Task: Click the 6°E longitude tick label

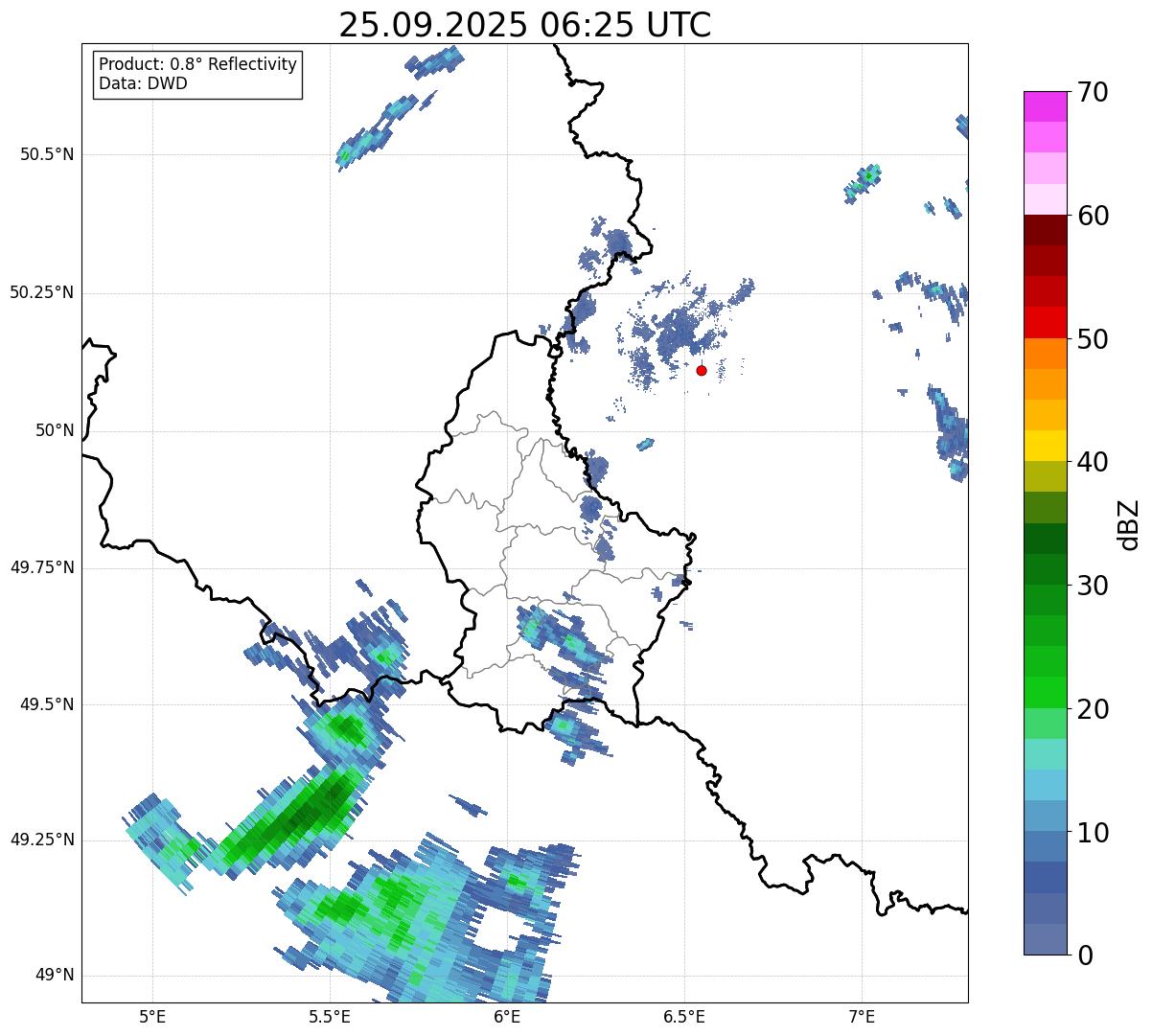Action: coord(507,1016)
